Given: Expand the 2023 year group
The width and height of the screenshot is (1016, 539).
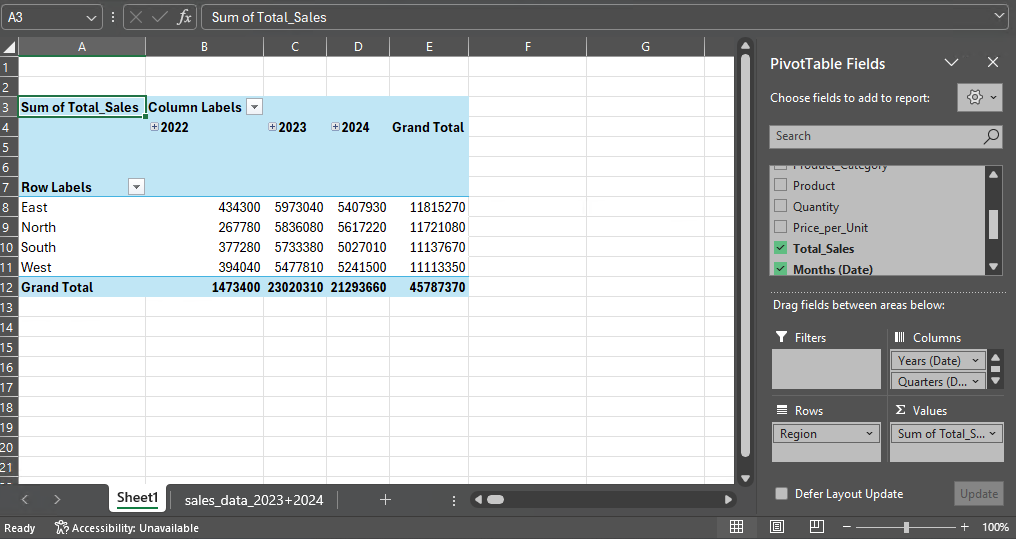Looking at the screenshot, I should (272, 127).
